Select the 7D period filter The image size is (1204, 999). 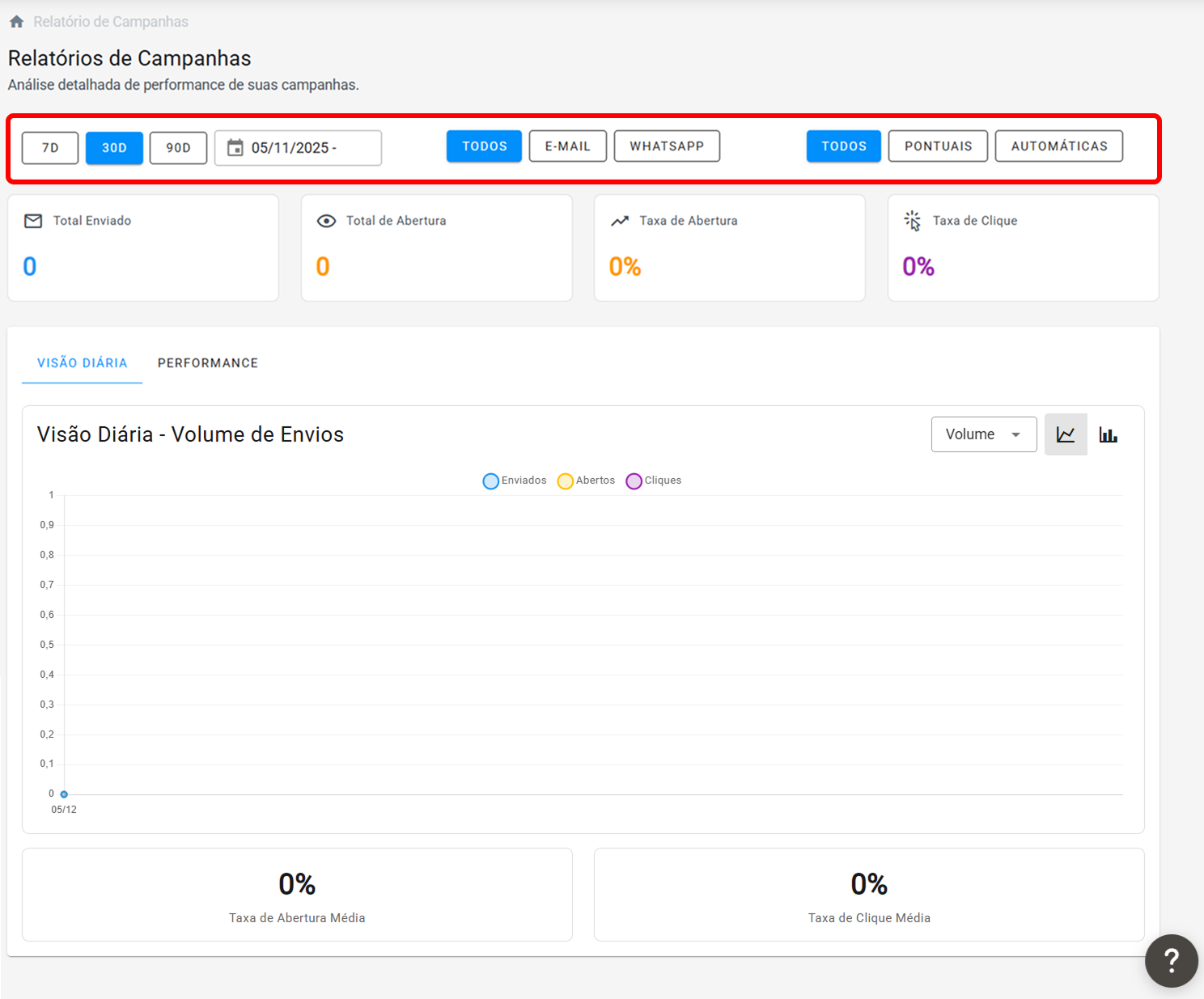pyautogui.click(x=50, y=148)
